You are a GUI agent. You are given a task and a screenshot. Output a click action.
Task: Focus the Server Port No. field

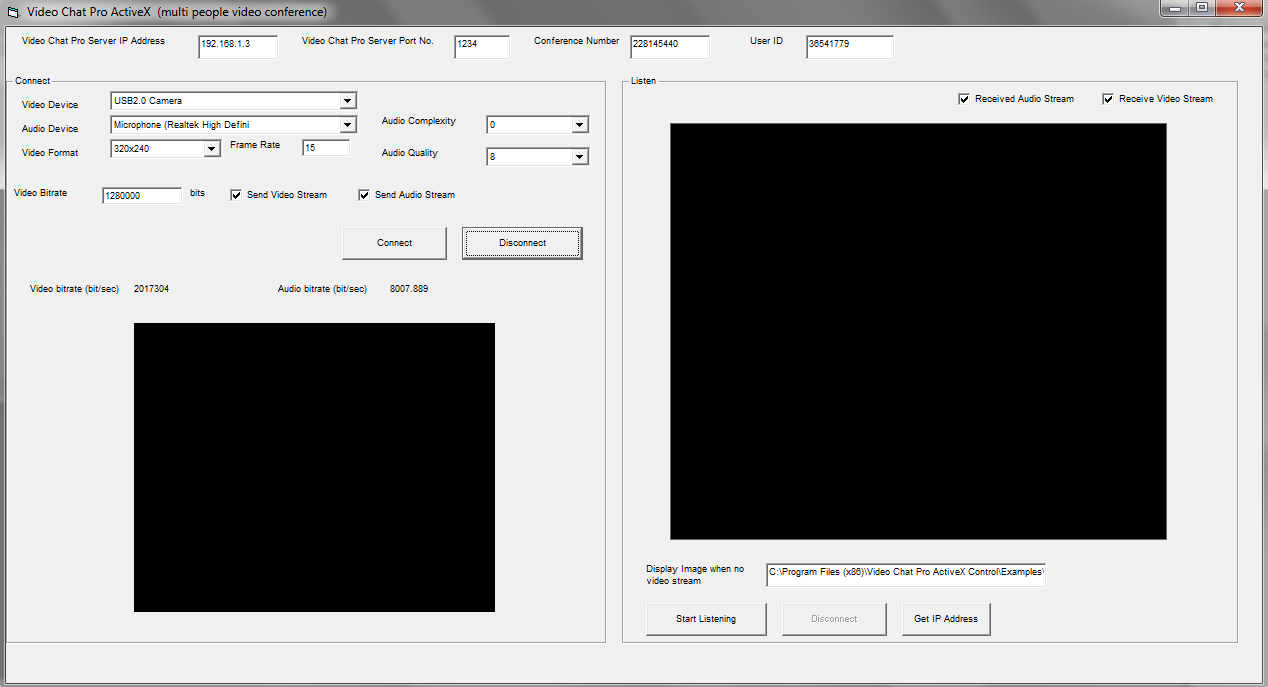click(482, 47)
